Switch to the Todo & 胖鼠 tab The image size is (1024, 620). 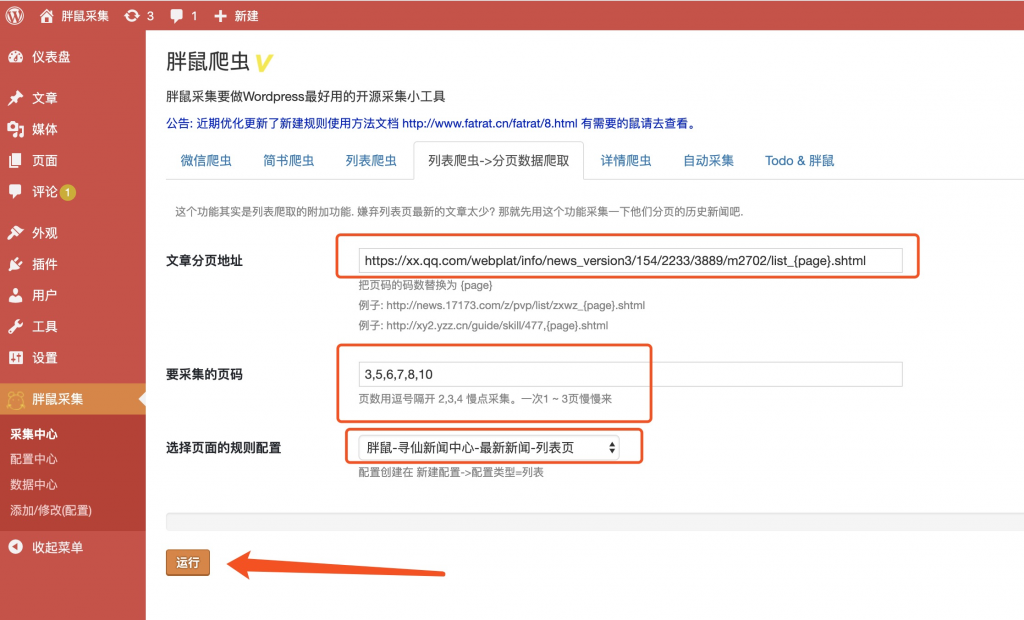(799, 161)
